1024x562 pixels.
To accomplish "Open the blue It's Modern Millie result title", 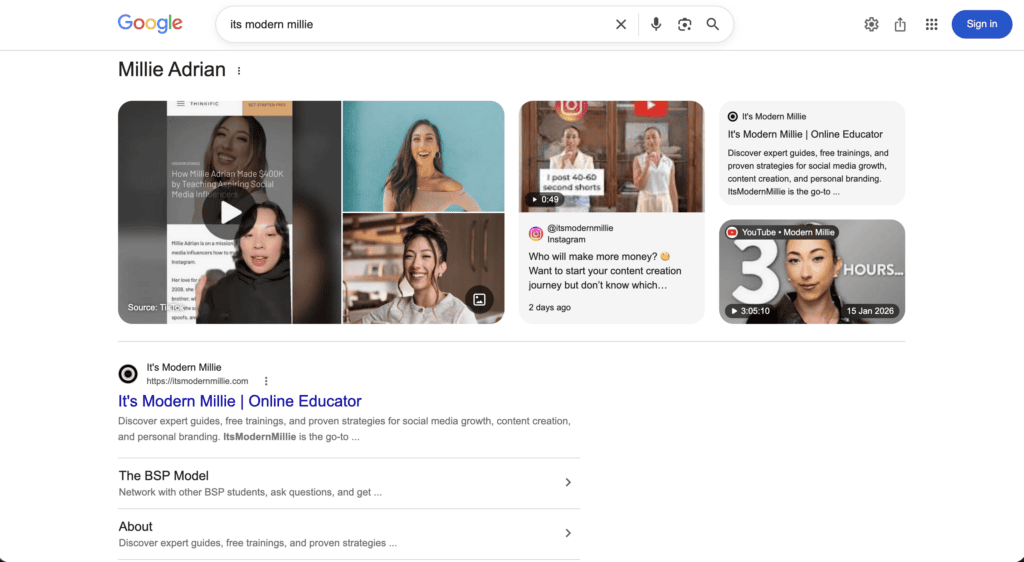I will click(x=240, y=401).
